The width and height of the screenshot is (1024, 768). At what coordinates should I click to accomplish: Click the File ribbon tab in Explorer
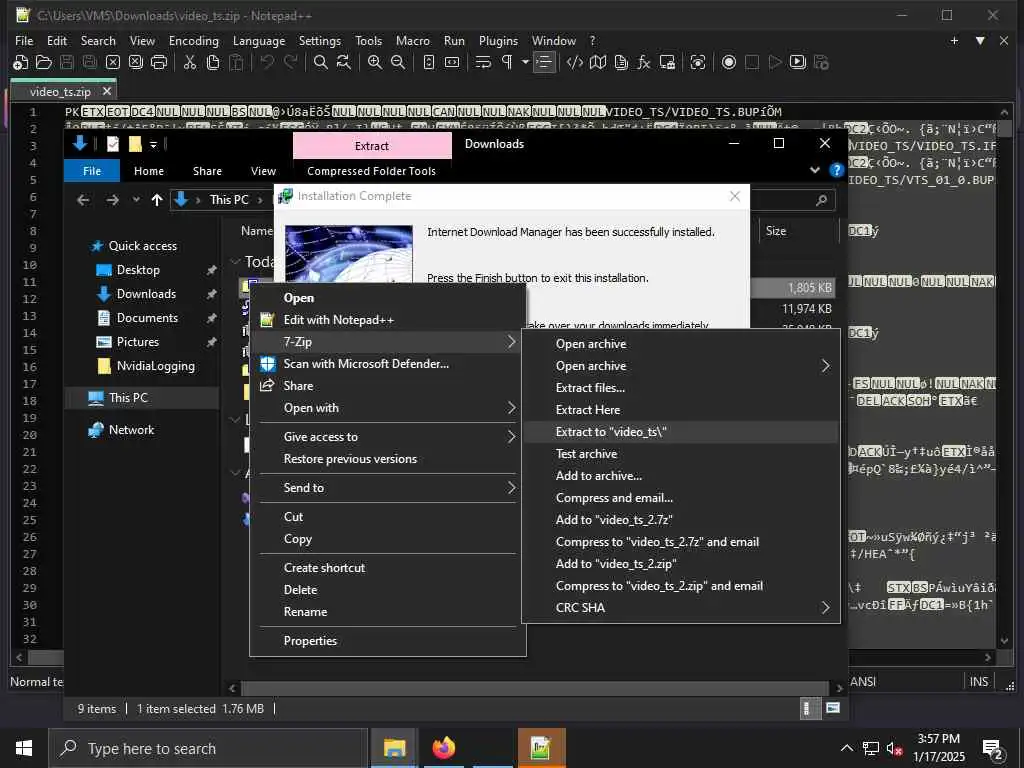[92, 170]
